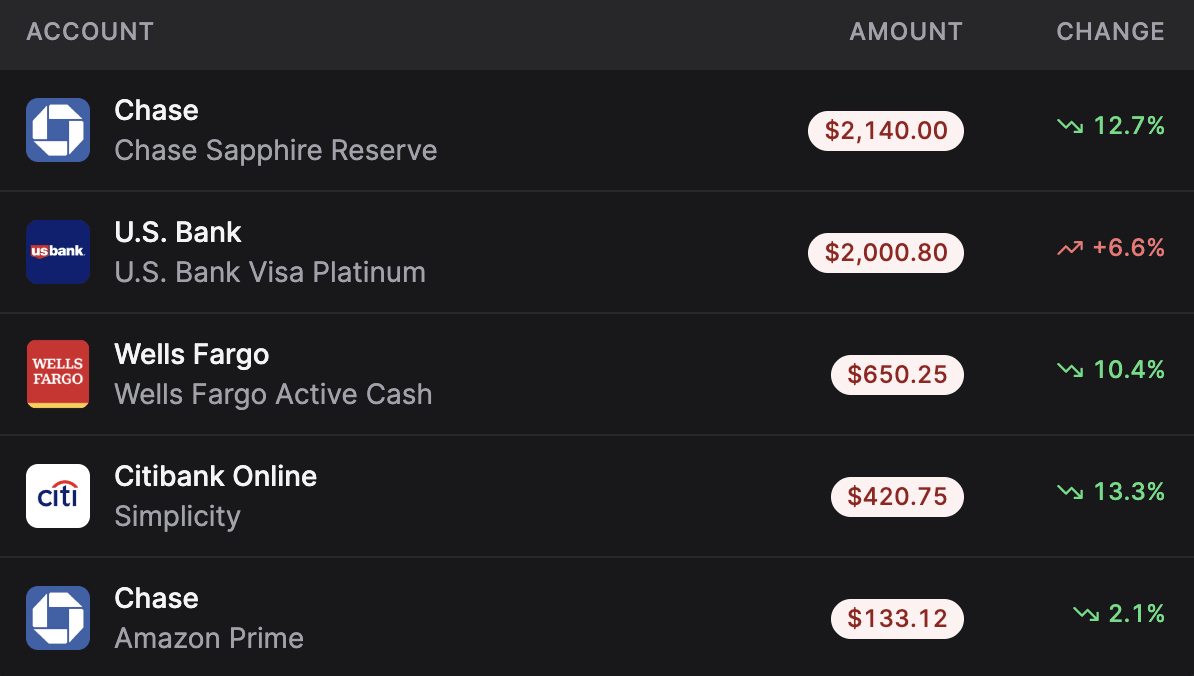This screenshot has height=676, width=1194.
Task: Click the downward trend arrow beside 12.7%
Action: [1069, 127]
